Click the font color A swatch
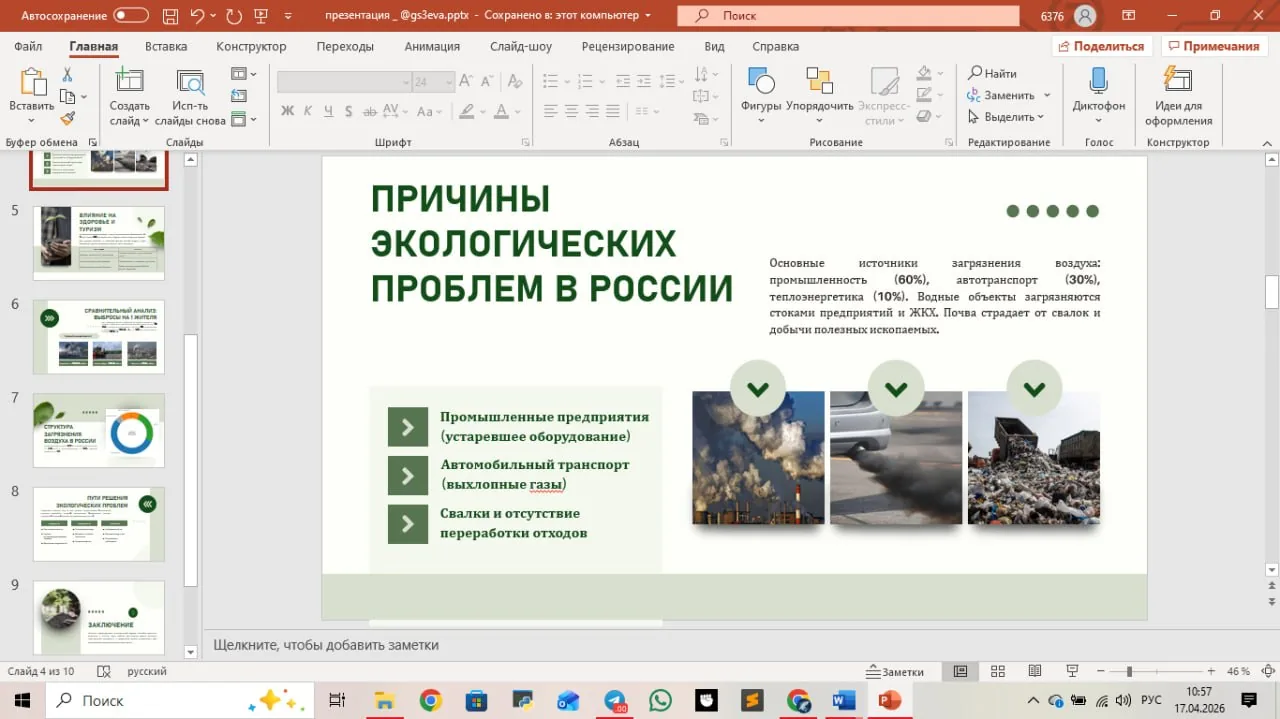Image resolution: width=1280 pixels, height=719 pixels. pos(502,111)
